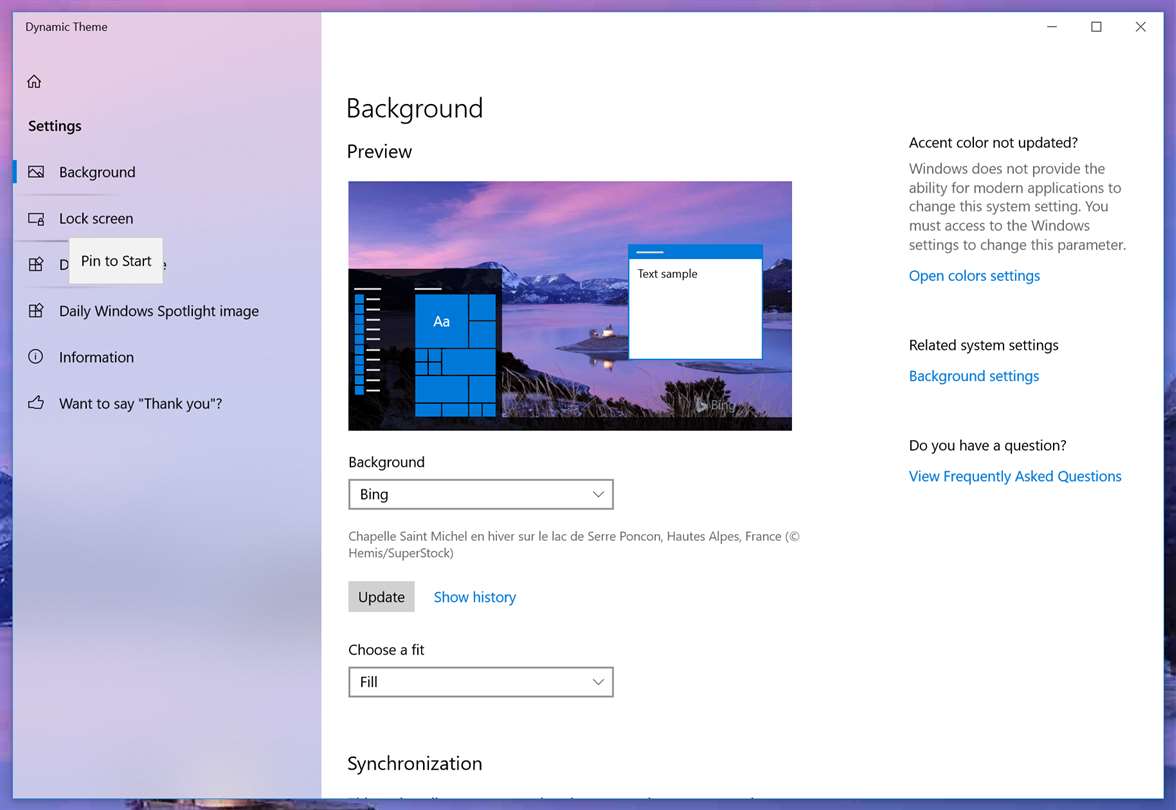Open the Show history link
This screenshot has height=810, width=1176.
click(475, 597)
